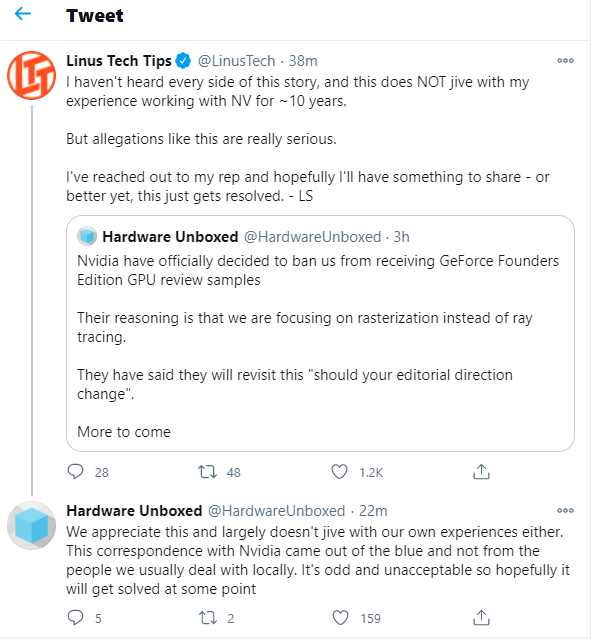Viewport: 615px width, 640px height.
Task: Open the Hardware Unboxed name in reply
Action: [x=134, y=511]
